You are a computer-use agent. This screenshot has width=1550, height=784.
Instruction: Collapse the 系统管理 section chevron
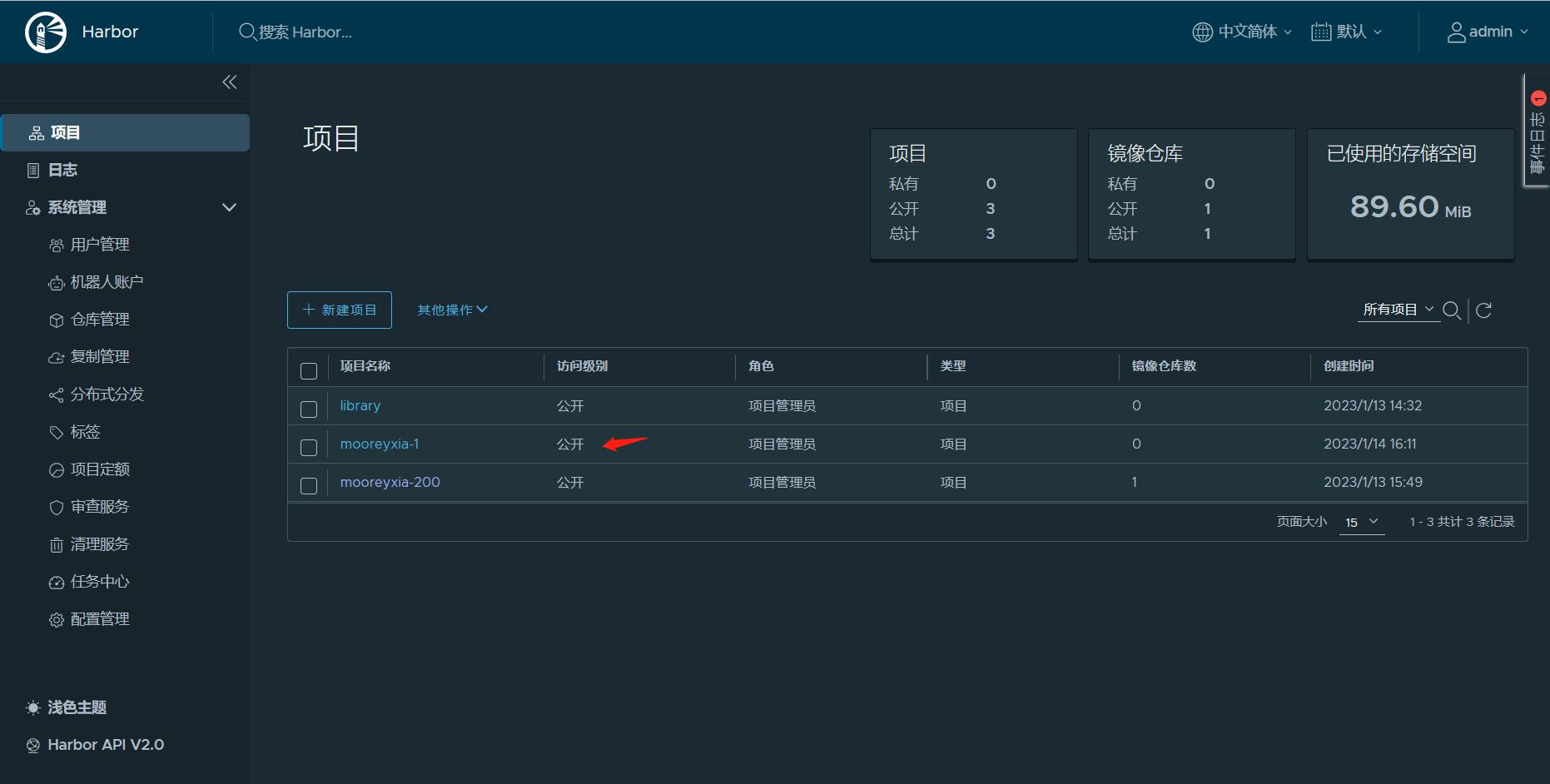pos(229,207)
